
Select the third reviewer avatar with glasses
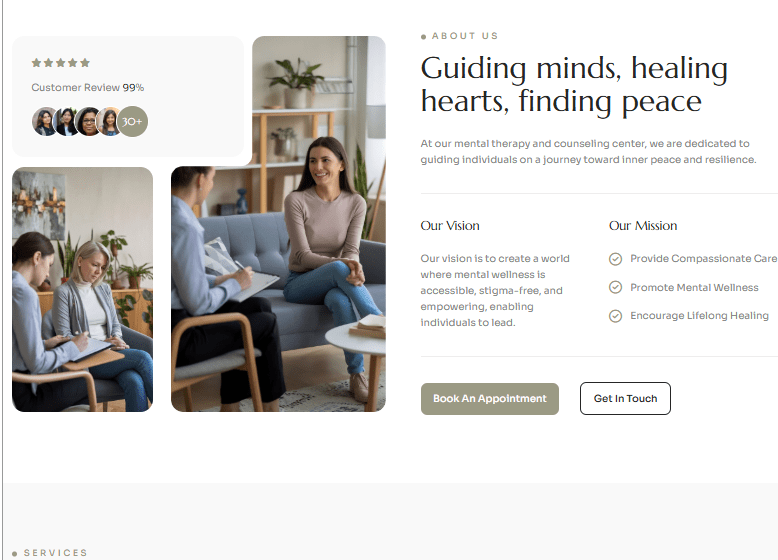tap(88, 122)
